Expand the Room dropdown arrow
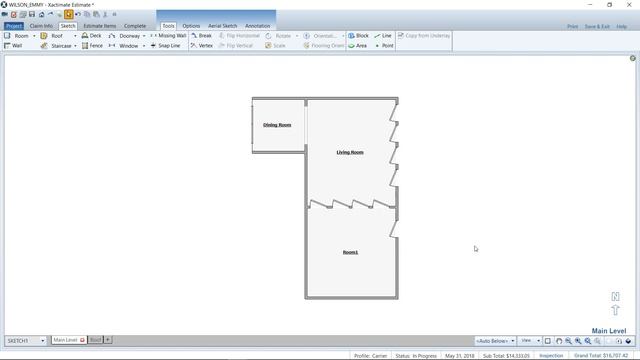 pyautogui.click(x=34, y=36)
